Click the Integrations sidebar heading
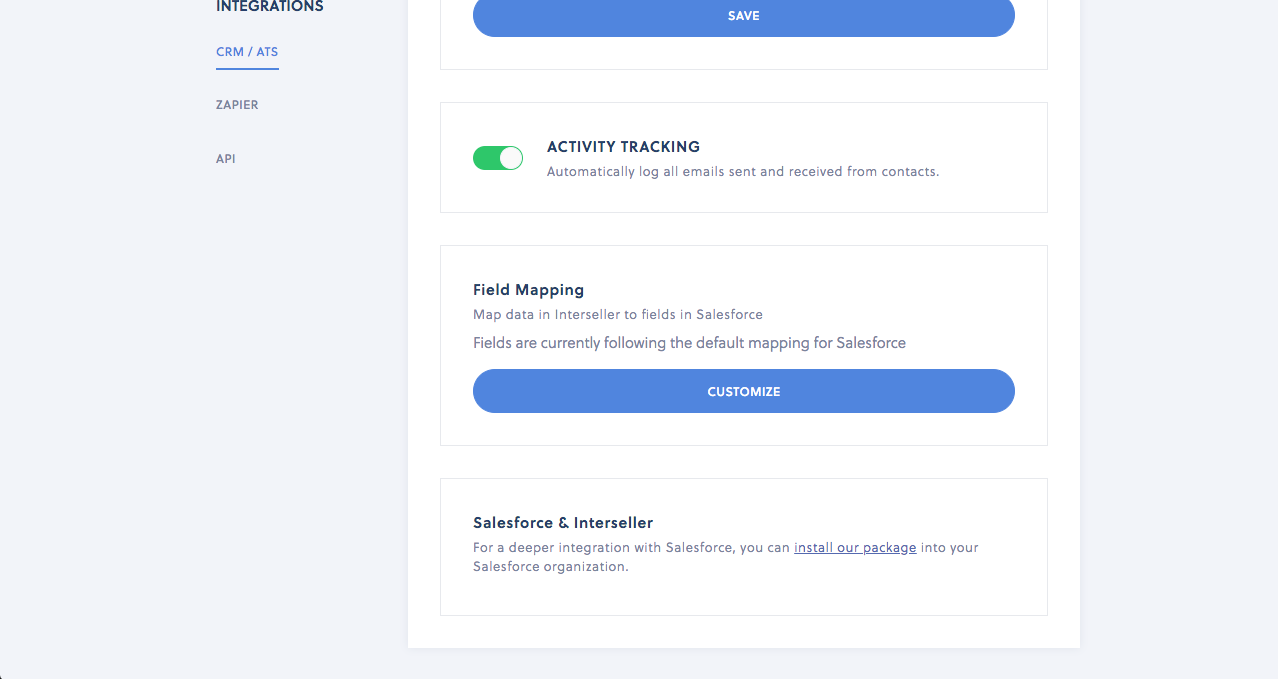This screenshot has width=1278, height=679. [x=270, y=7]
